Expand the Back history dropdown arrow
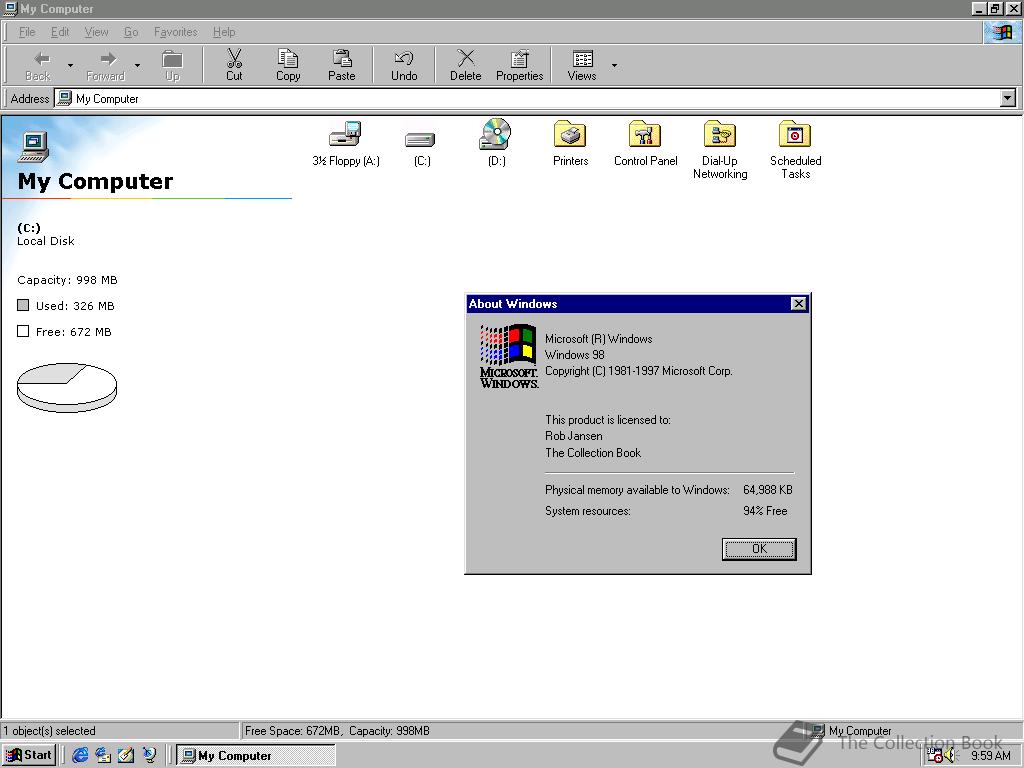 tap(71, 65)
